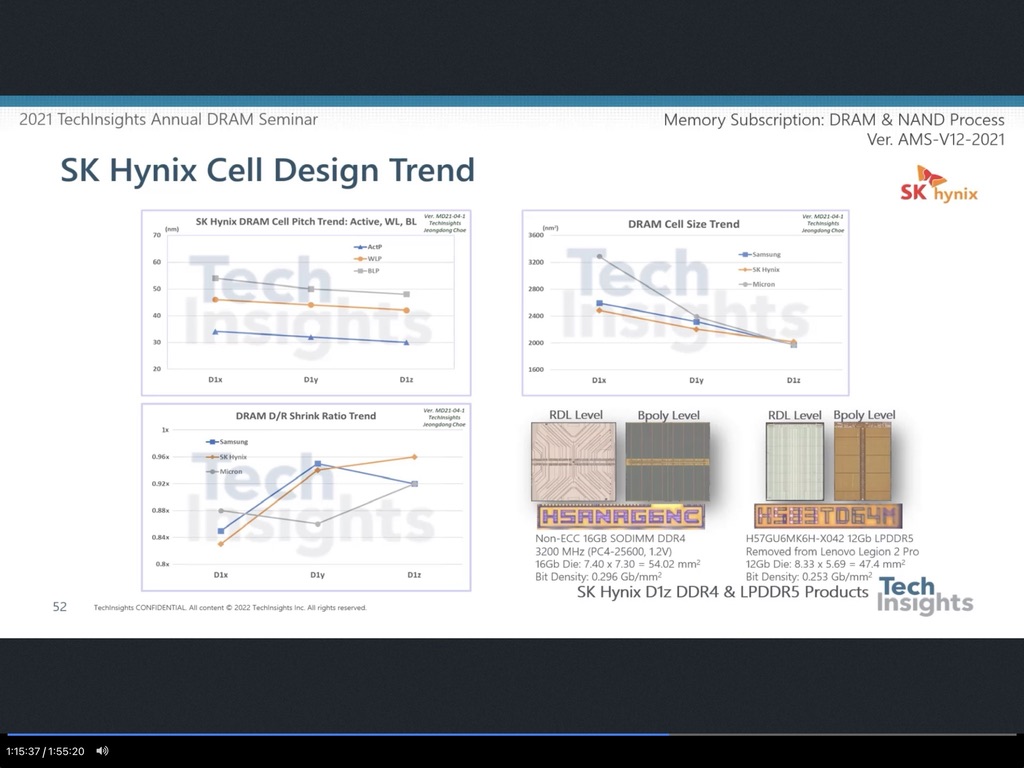Click the 1:15:37 / 1:55:20 time display

coord(45,751)
